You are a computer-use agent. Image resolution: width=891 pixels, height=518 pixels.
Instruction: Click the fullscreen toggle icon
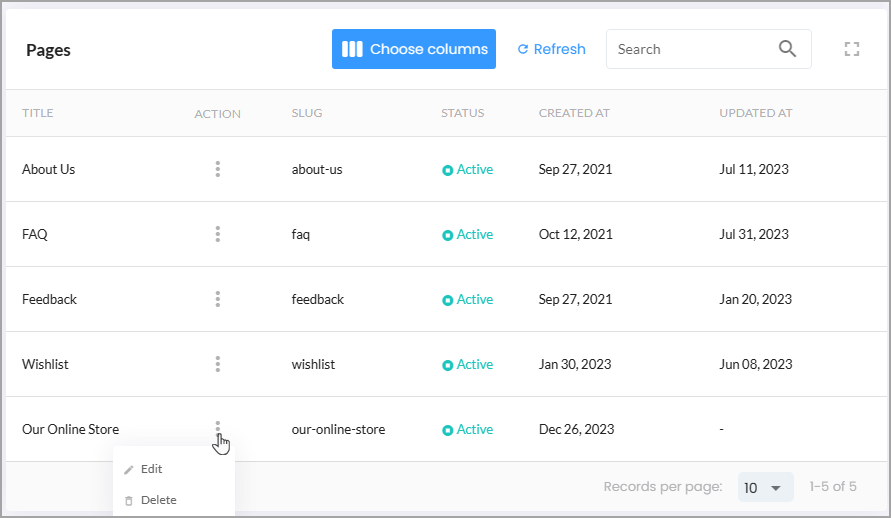(x=851, y=49)
